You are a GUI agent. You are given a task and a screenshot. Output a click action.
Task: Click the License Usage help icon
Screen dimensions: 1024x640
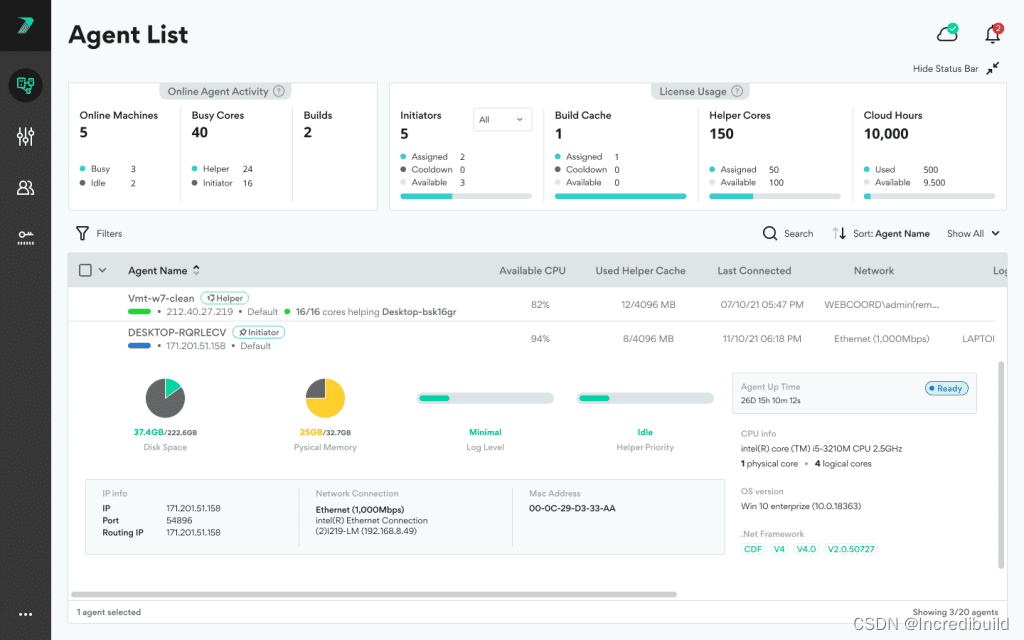coord(739,91)
